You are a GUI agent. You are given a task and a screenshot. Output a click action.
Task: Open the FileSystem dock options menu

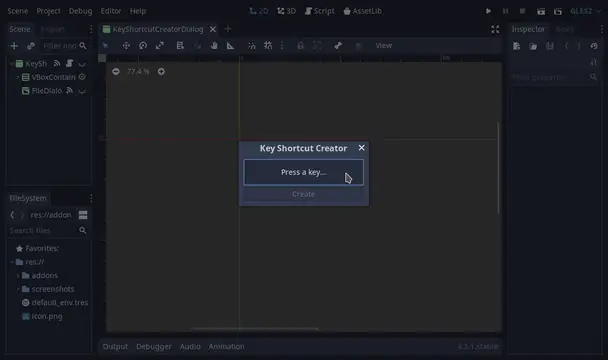pyautogui.click(x=91, y=198)
